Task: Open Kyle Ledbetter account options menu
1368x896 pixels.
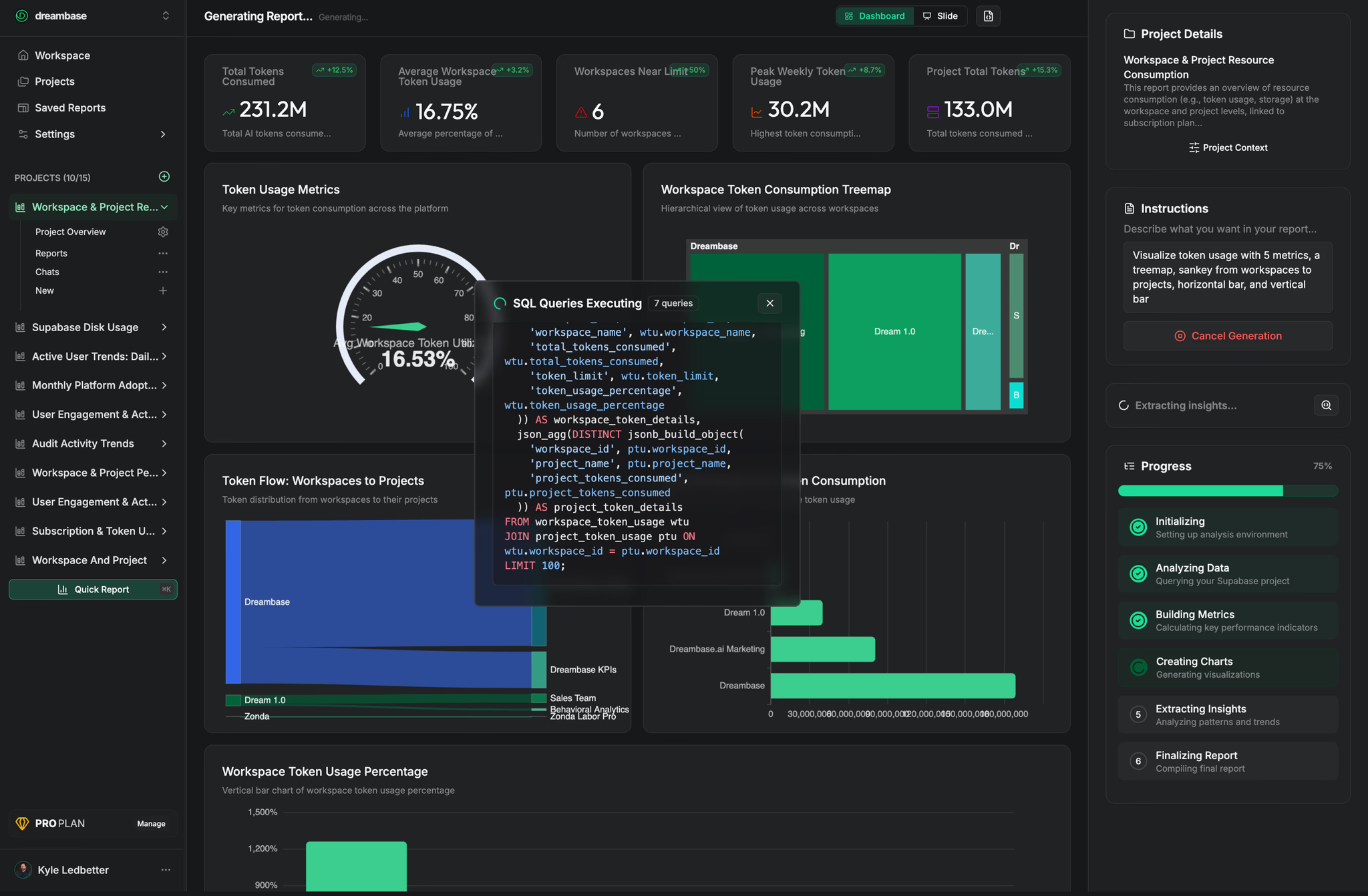Action: 166,869
